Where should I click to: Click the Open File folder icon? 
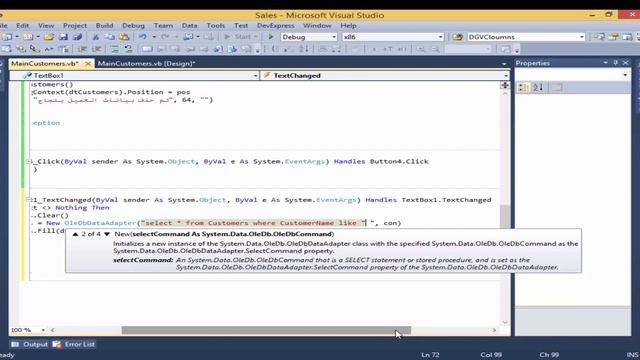tap(49, 37)
